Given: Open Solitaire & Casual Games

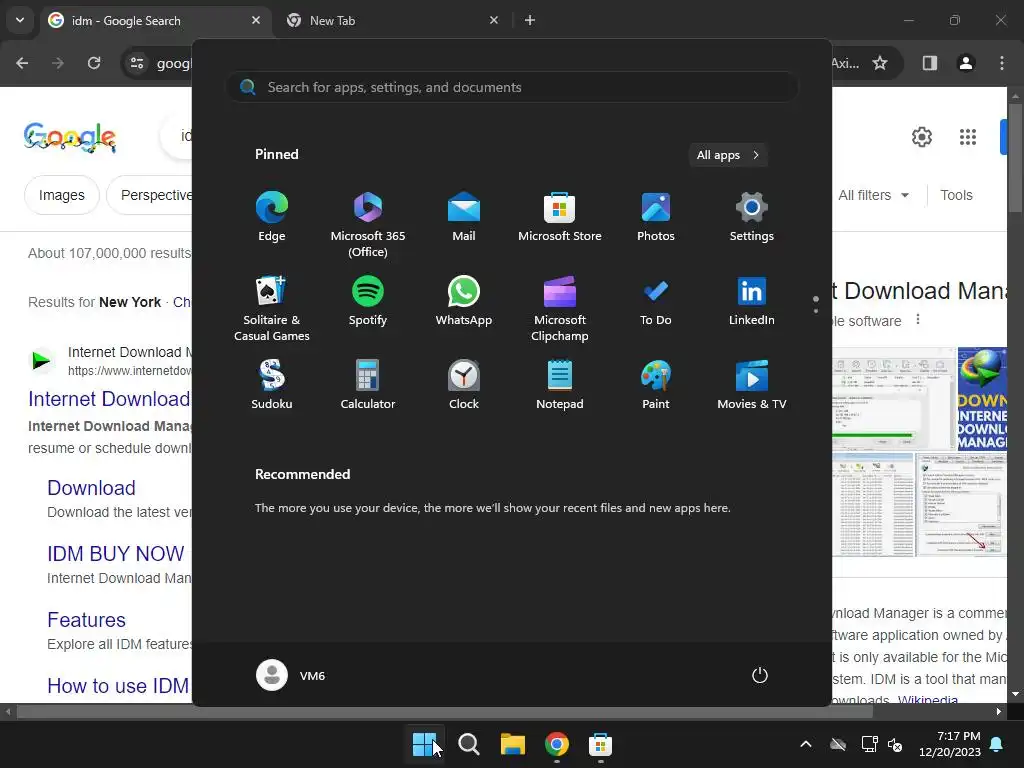Looking at the screenshot, I should pos(272,309).
